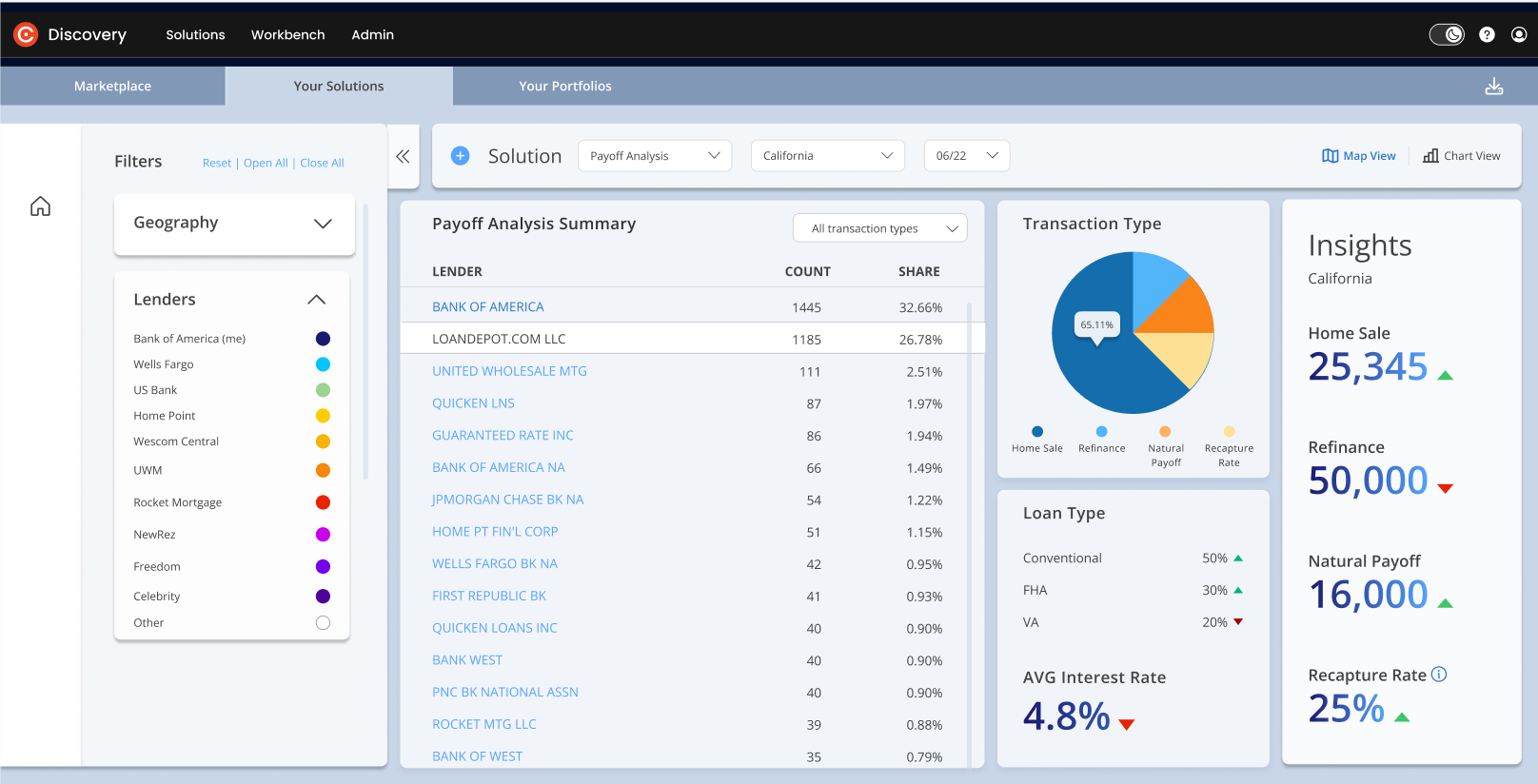Click Refinance red down arrow
1538x784 pixels.
[x=1445, y=488]
